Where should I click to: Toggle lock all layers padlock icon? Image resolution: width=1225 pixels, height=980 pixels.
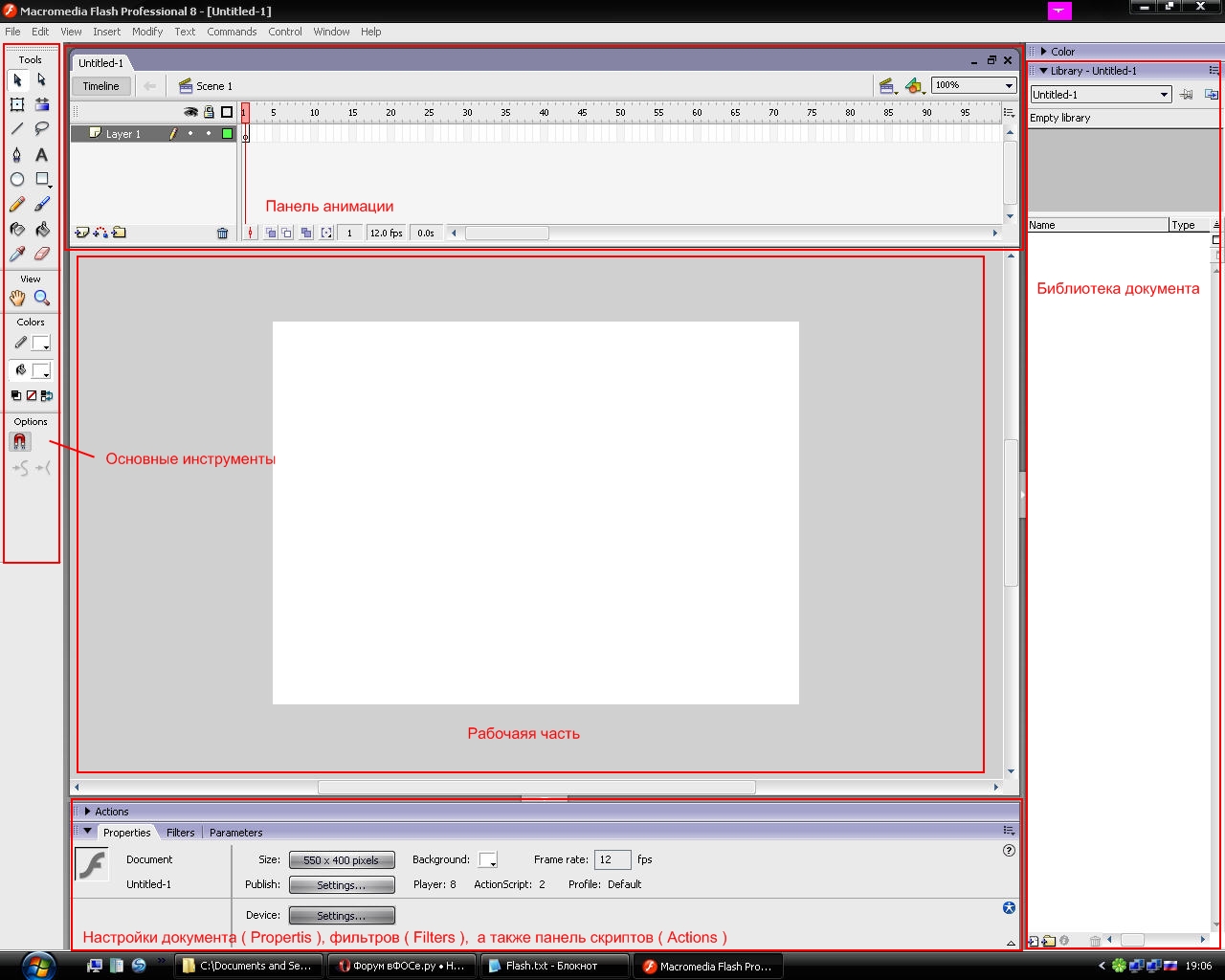coord(209,112)
